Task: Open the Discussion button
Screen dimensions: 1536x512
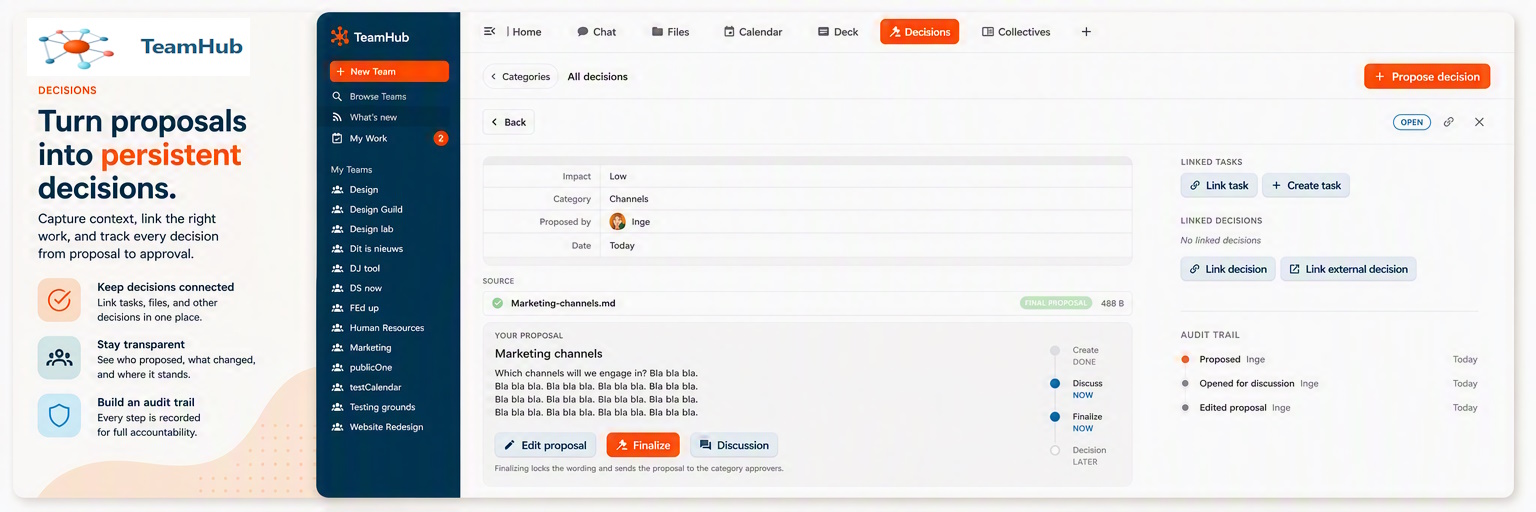Action: [x=734, y=445]
